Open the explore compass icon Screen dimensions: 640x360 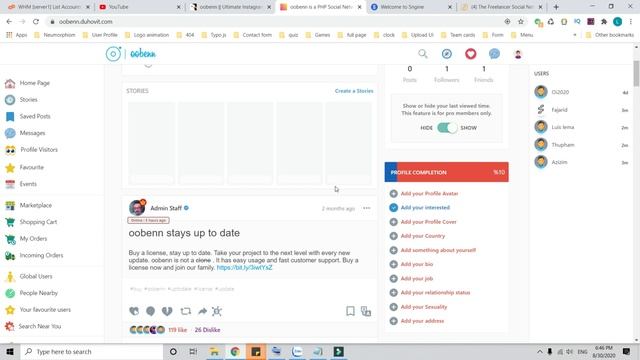tap(447, 54)
